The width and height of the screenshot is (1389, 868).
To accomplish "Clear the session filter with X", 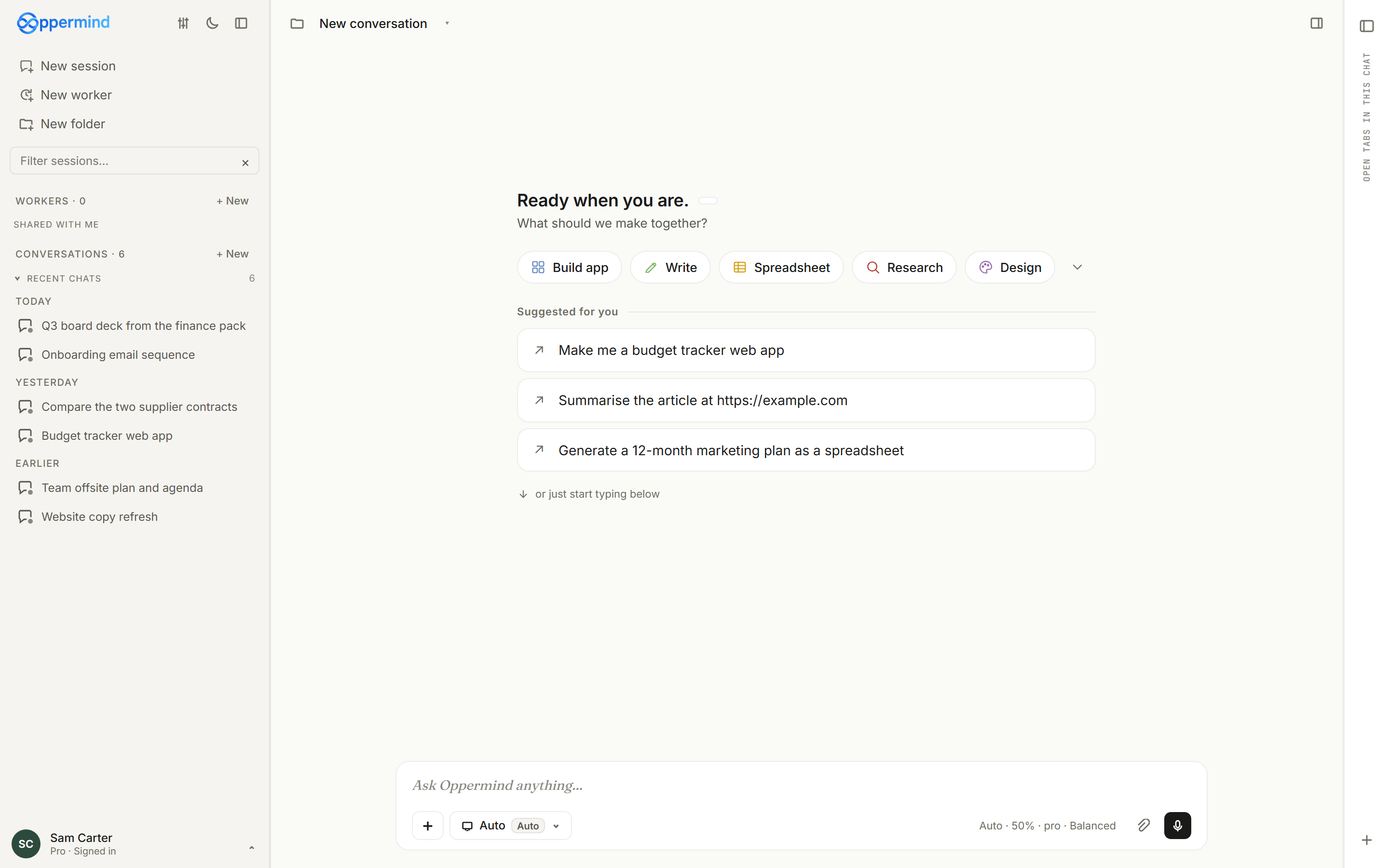I will pyautogui.click(x=245, y=163).
